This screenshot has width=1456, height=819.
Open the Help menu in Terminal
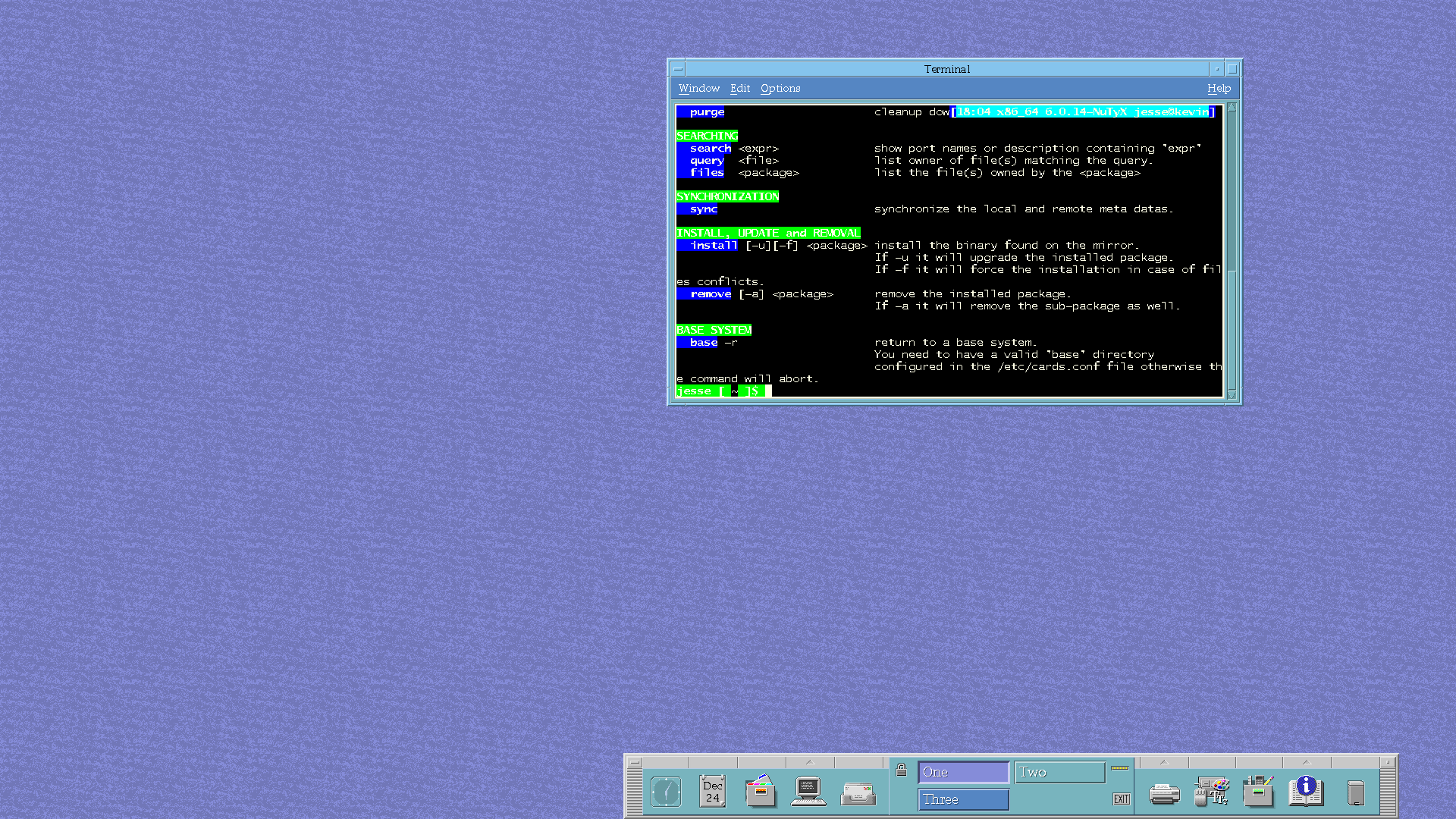coord(1219,89)
